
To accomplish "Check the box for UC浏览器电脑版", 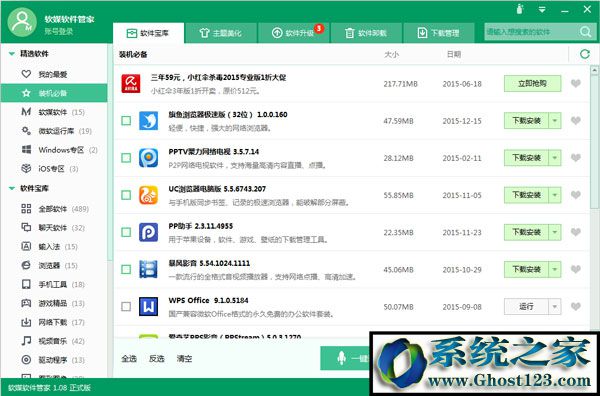I will [x=126, y=195].
